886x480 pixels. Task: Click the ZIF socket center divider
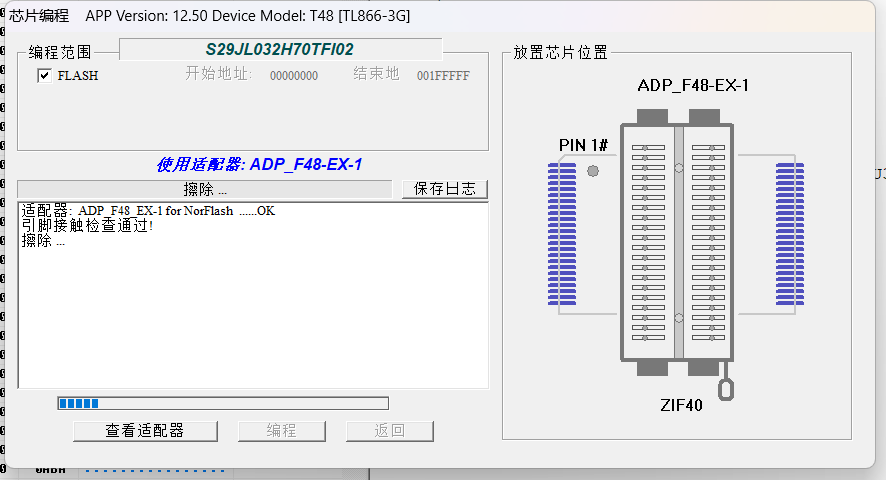point(678,243)
